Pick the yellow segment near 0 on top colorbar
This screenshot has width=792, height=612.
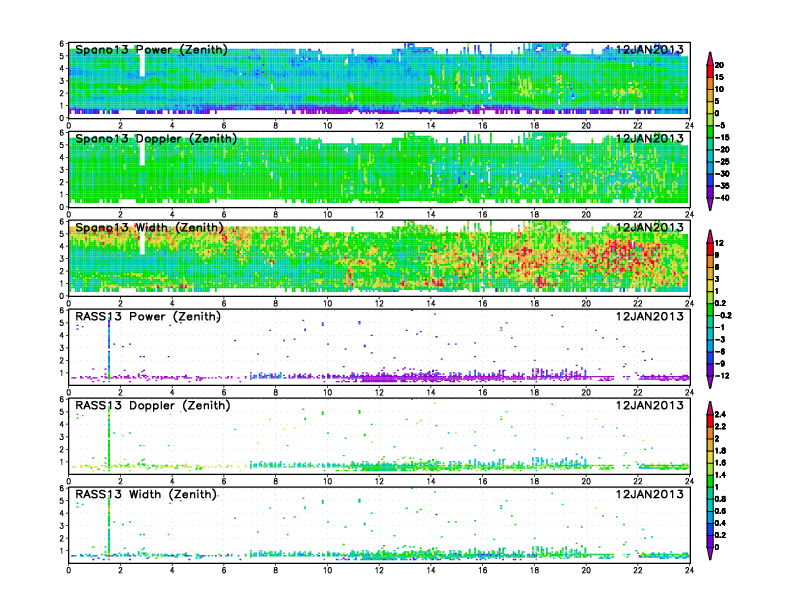click(x=710, y=108)
